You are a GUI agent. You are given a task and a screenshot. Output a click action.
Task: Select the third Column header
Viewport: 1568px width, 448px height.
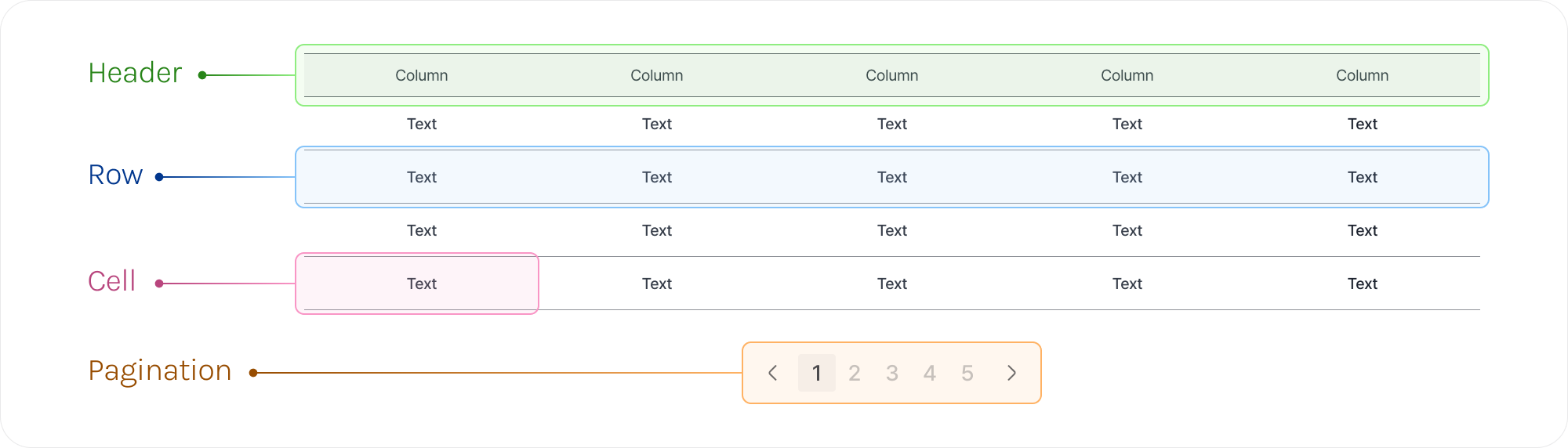coord(892,75)
